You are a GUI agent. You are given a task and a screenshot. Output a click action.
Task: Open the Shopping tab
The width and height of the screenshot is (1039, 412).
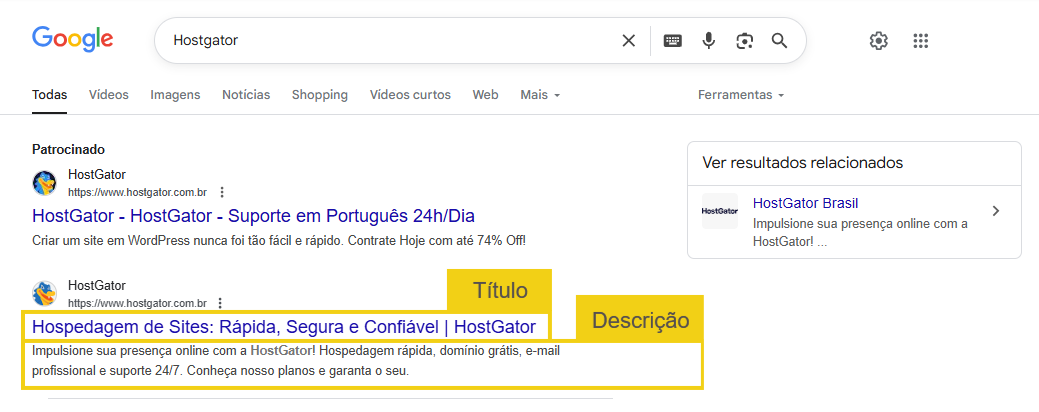(x=320, y=95)
